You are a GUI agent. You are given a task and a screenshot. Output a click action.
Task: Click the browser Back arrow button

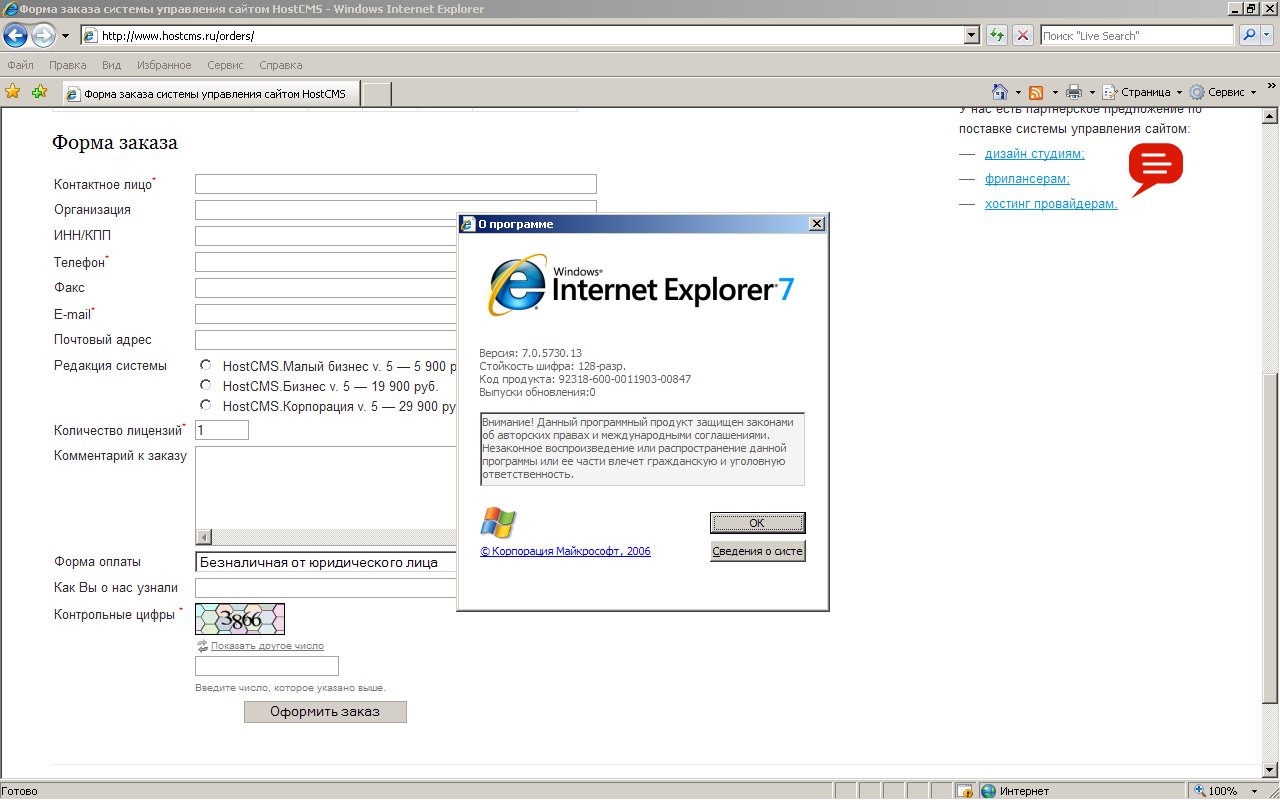15,36
